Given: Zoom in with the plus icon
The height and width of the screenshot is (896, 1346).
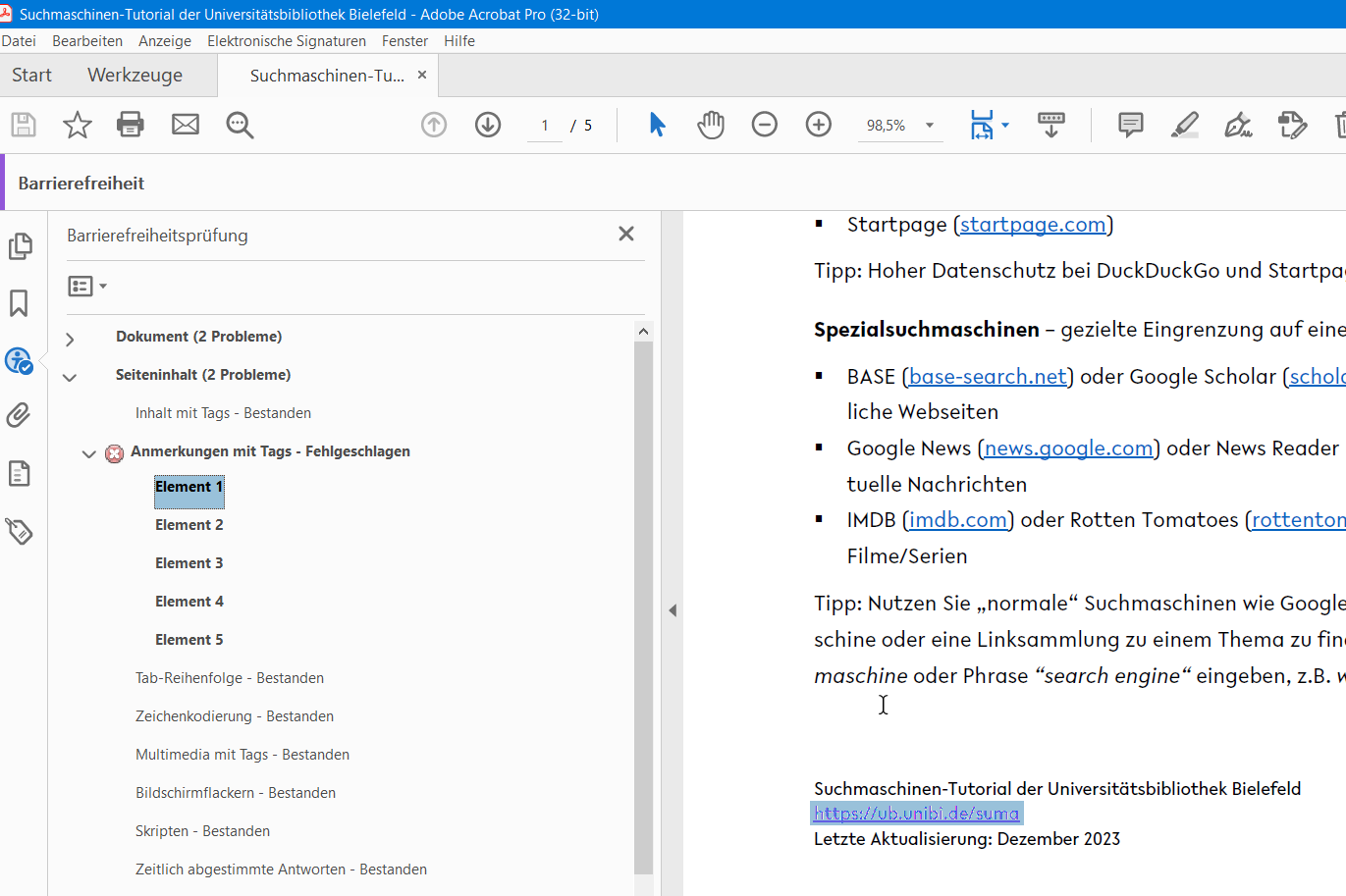Looking at the screenshot, I should [819, 125].
